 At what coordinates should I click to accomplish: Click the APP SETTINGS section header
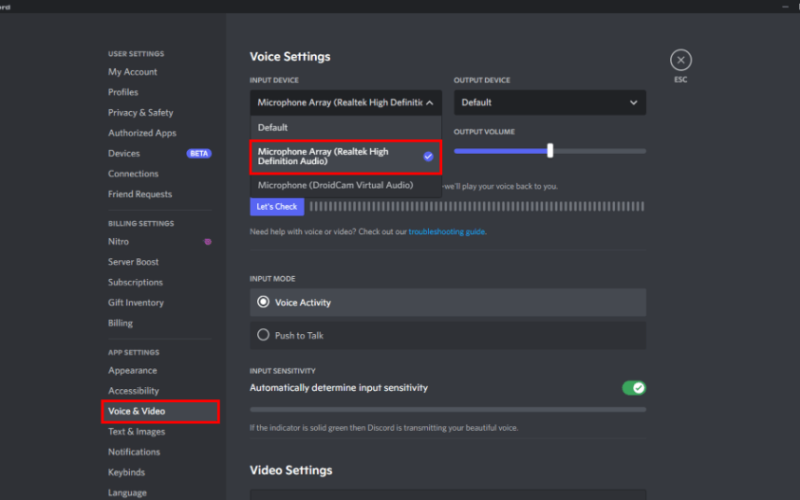tap(134, 353)
